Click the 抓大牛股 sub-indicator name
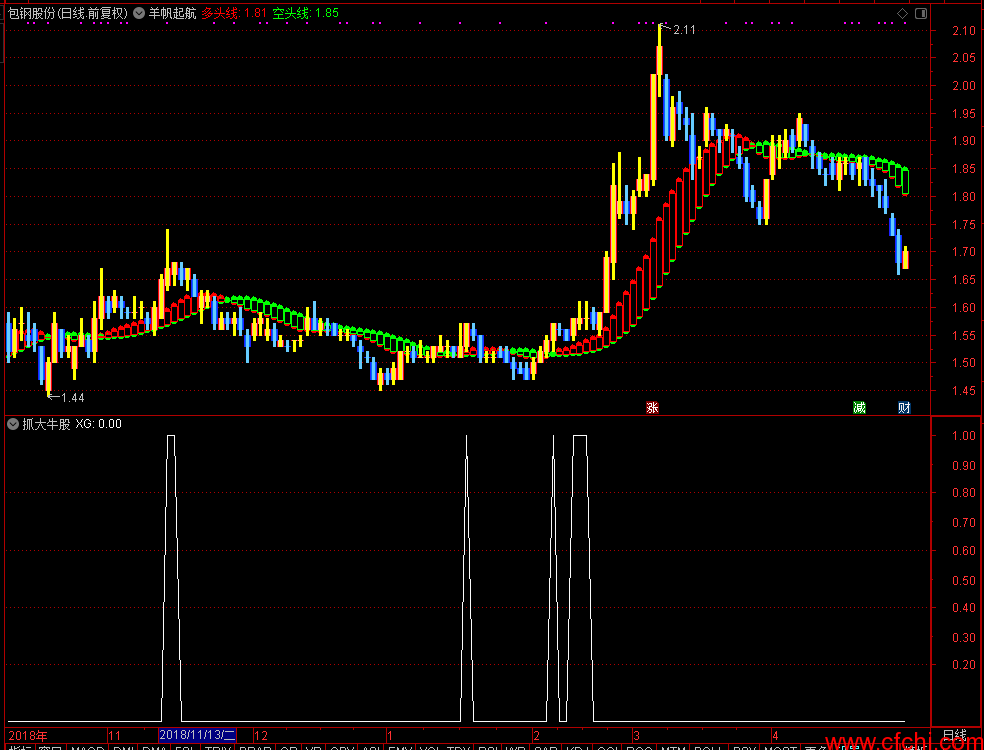Image resolution: width=984 pixels, height=750 pixels. click(46, 424)
